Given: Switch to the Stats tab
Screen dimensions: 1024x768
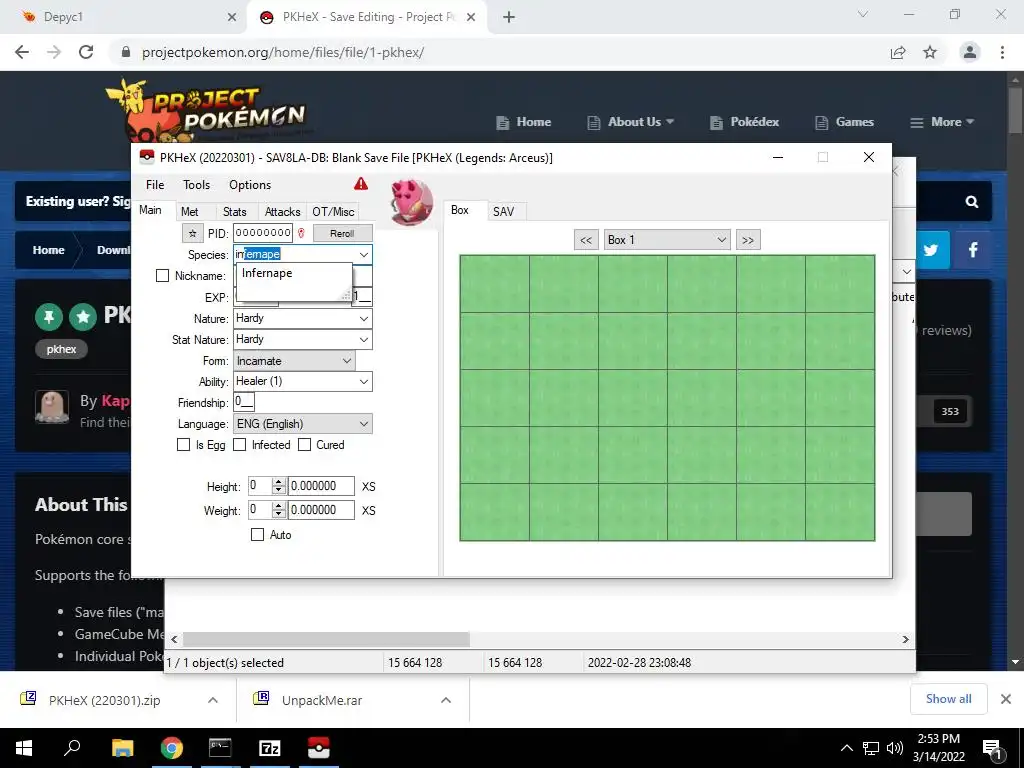Looking at the screenshot, I should point(234,212).
